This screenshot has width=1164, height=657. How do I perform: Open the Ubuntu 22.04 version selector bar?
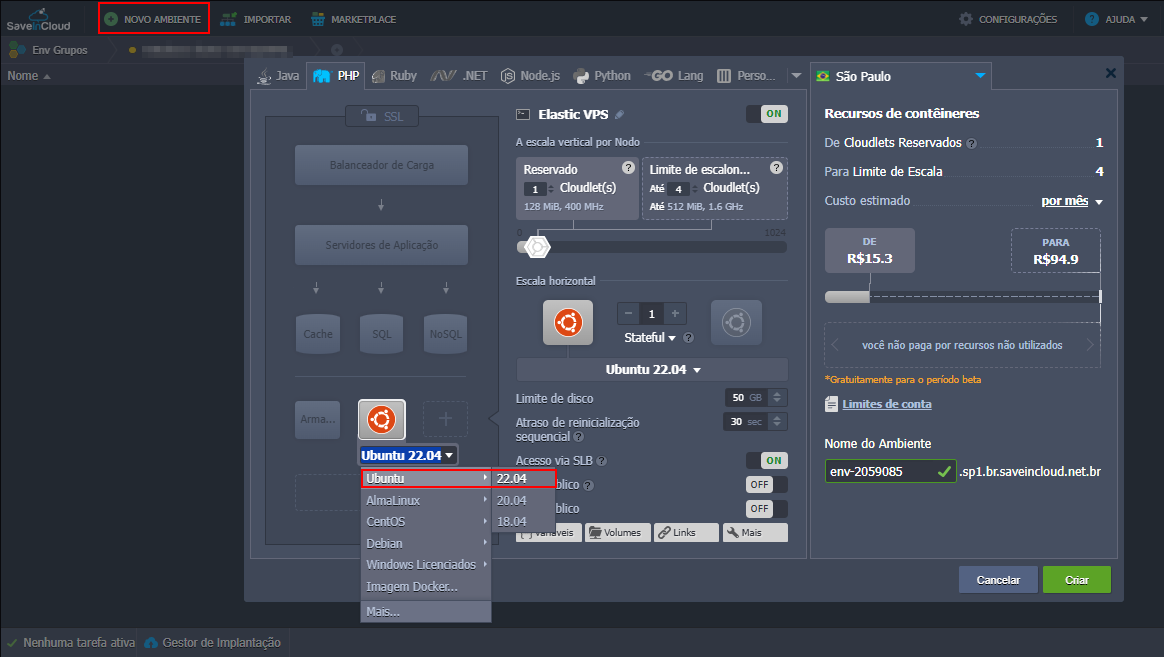pyautogui.click(x=652, y=370)
